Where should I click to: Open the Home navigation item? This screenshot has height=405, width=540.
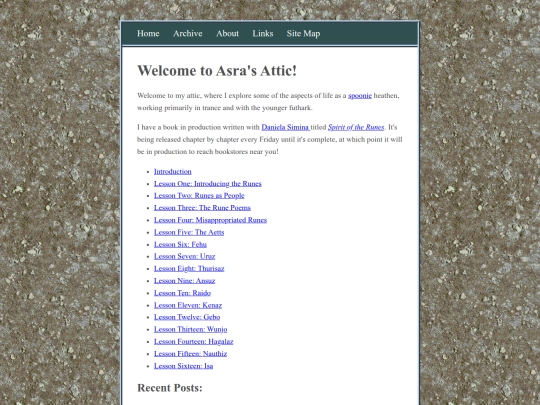point(148,33)
